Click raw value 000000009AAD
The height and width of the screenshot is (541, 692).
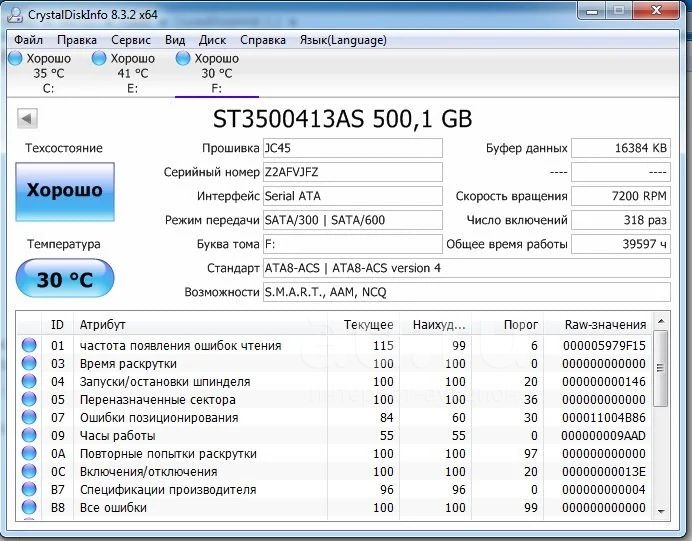click(x=604, y=436)
